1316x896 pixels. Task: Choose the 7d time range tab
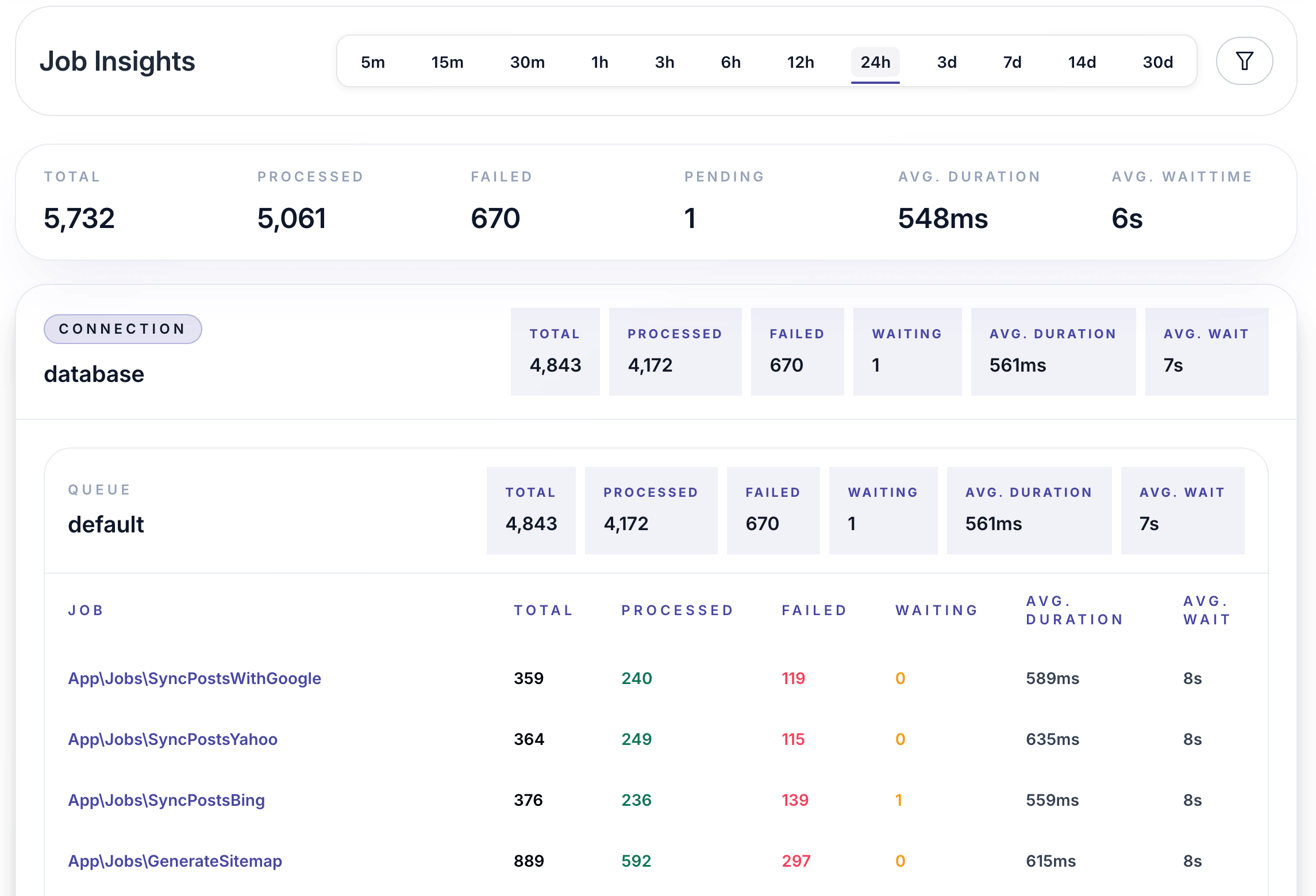click(1012, 62)
